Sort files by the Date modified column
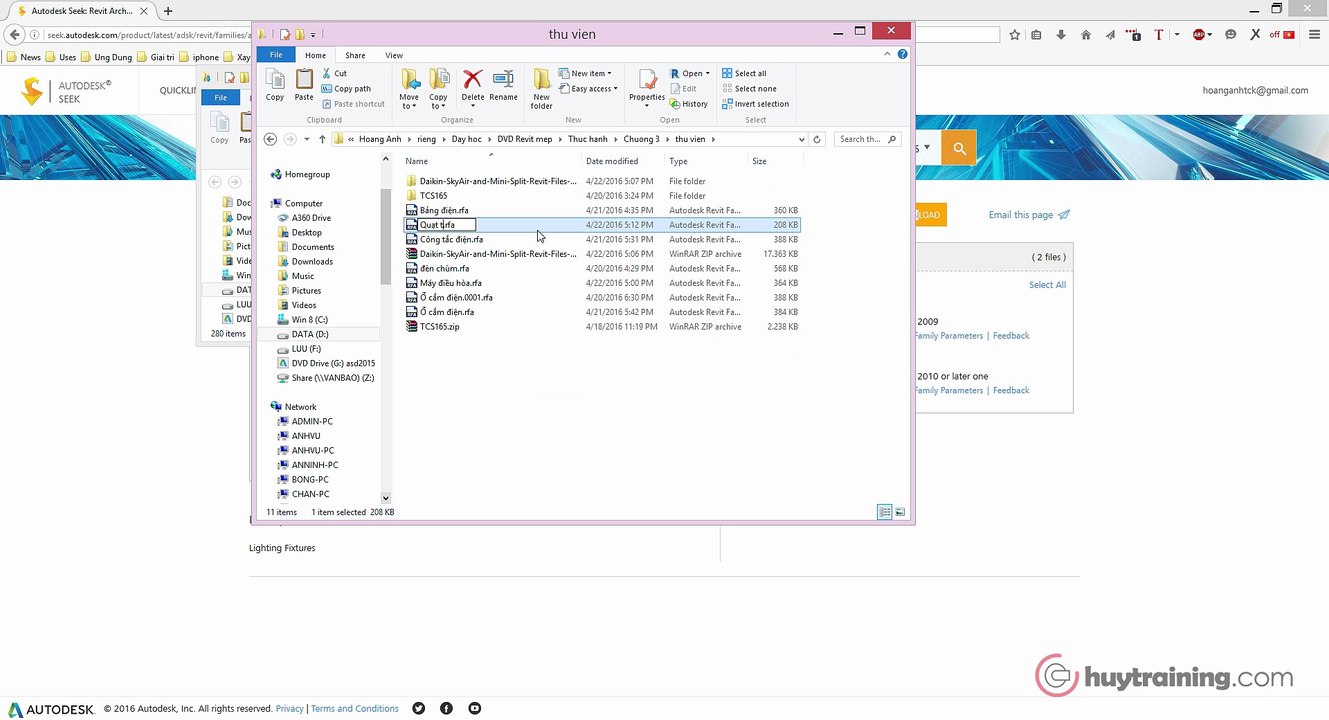Screen dimensions: 1329x720 [612, 161]
